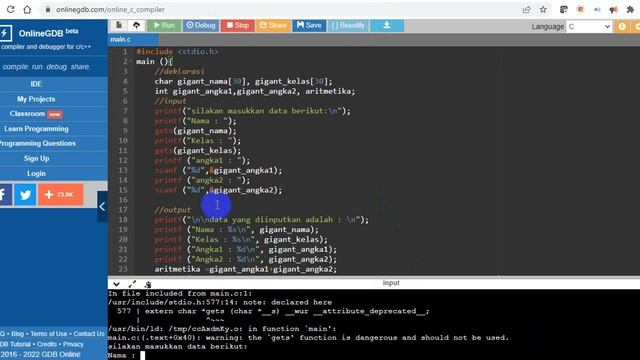The image size is (640, 360).
Task: Click the Facebook share icon
Action: 5,195
